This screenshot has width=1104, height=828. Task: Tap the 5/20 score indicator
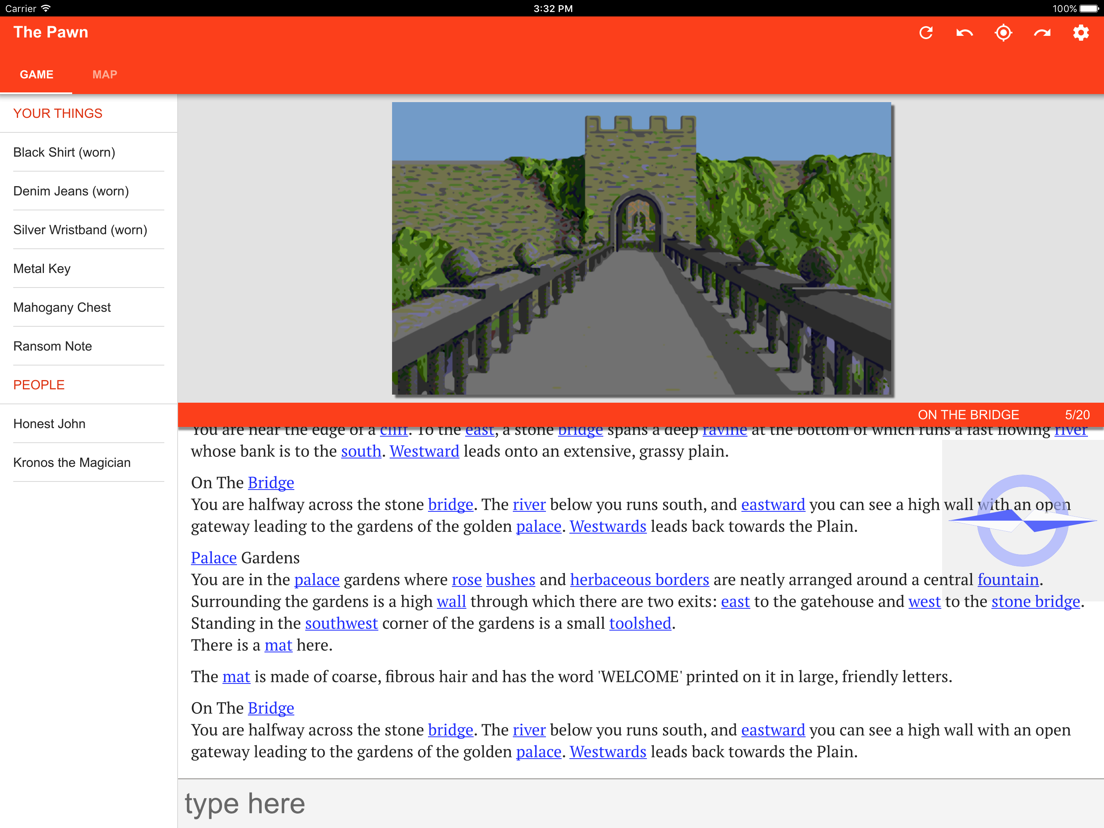click(x=1077, y=415)
